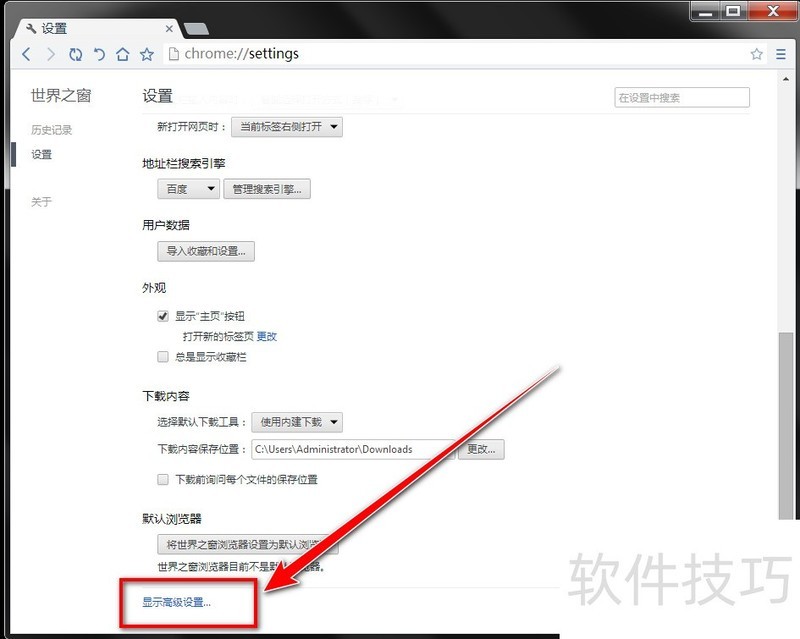Open the 当前标签右侧打开 dropdown

coord(287,127)
